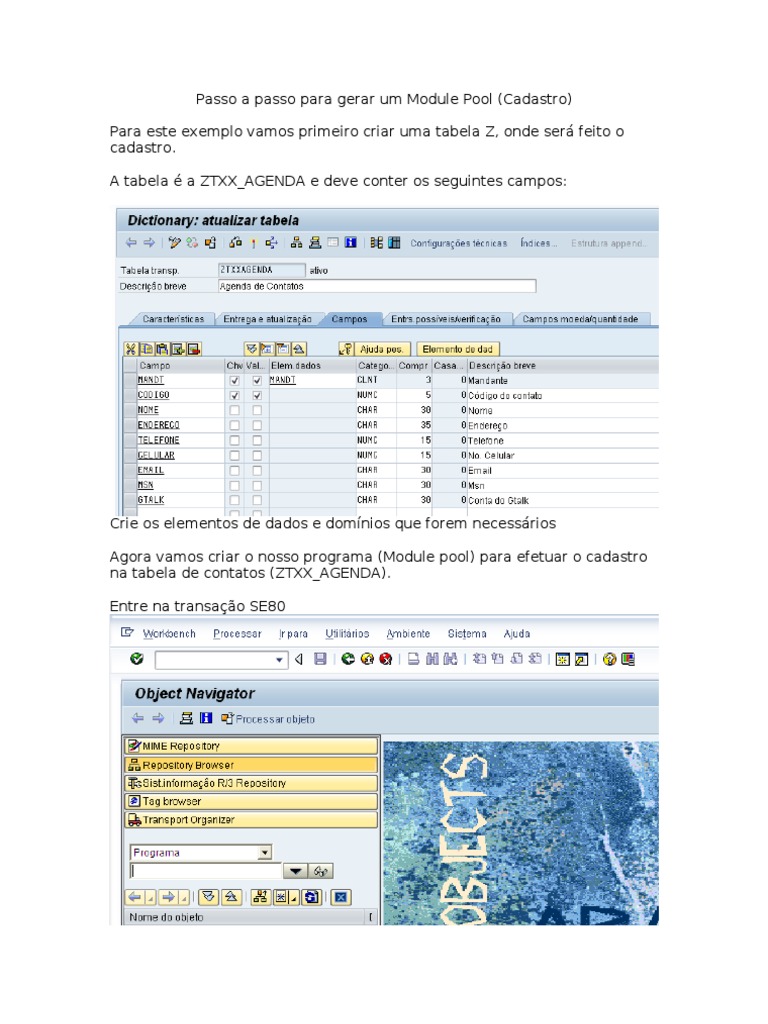Screen dimensions: 768x1024
Task: Click the black down-arrow next to object name field
Action: pyautogui.click(x=295, y=871)
